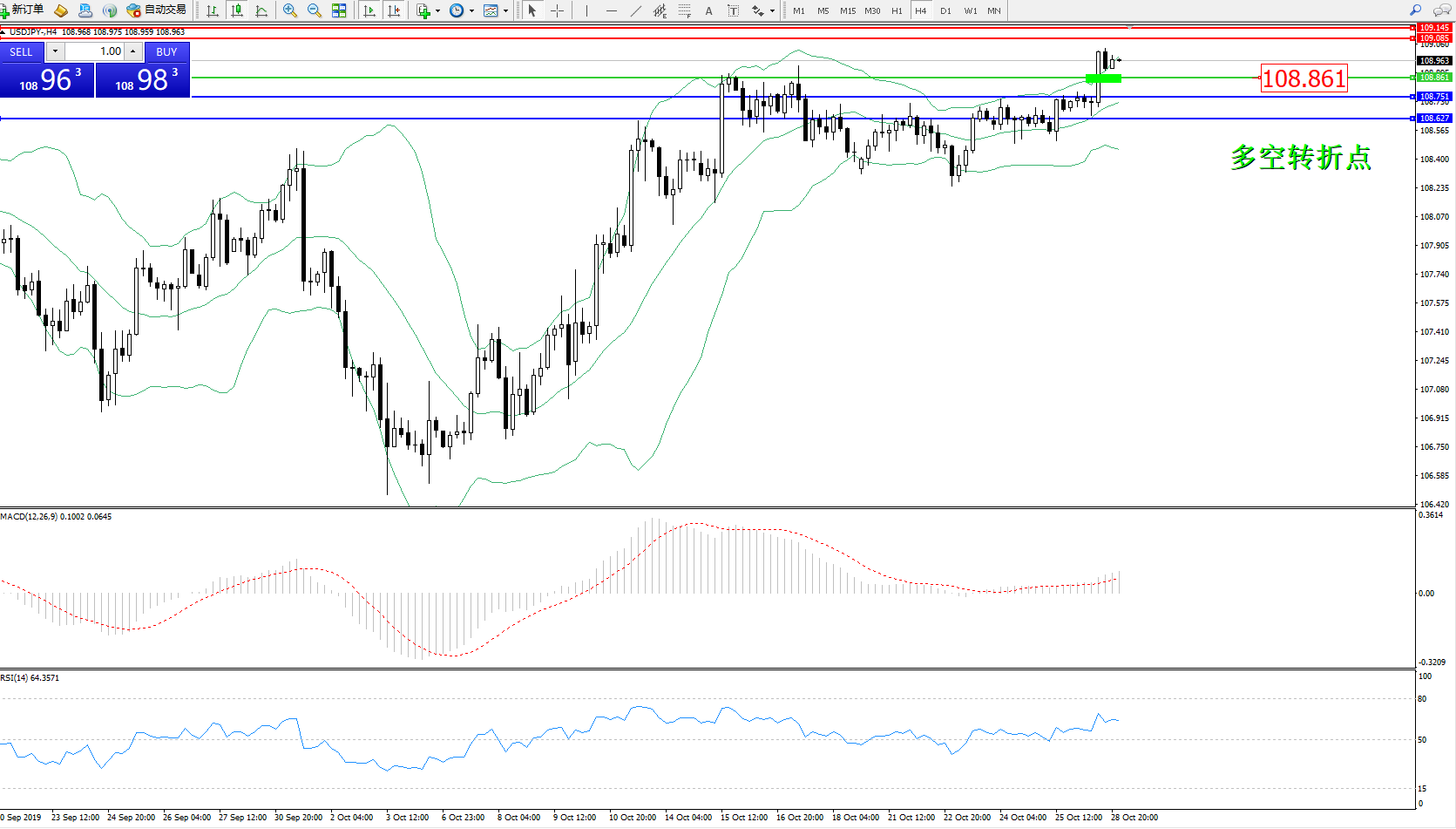Open the search magnifier icon

point(1415,10)
